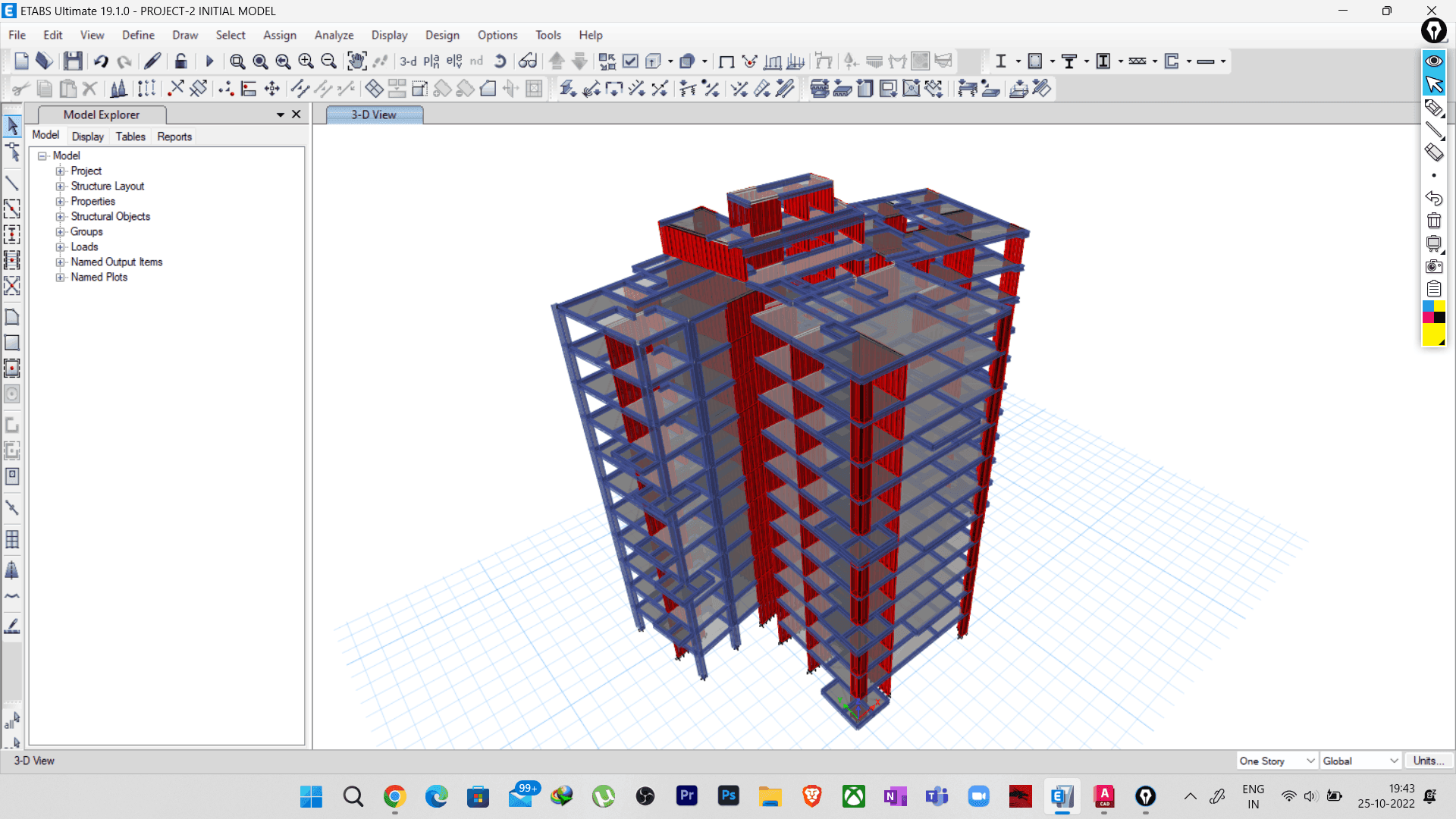Switch to the Tables tab

click(130, 136)
